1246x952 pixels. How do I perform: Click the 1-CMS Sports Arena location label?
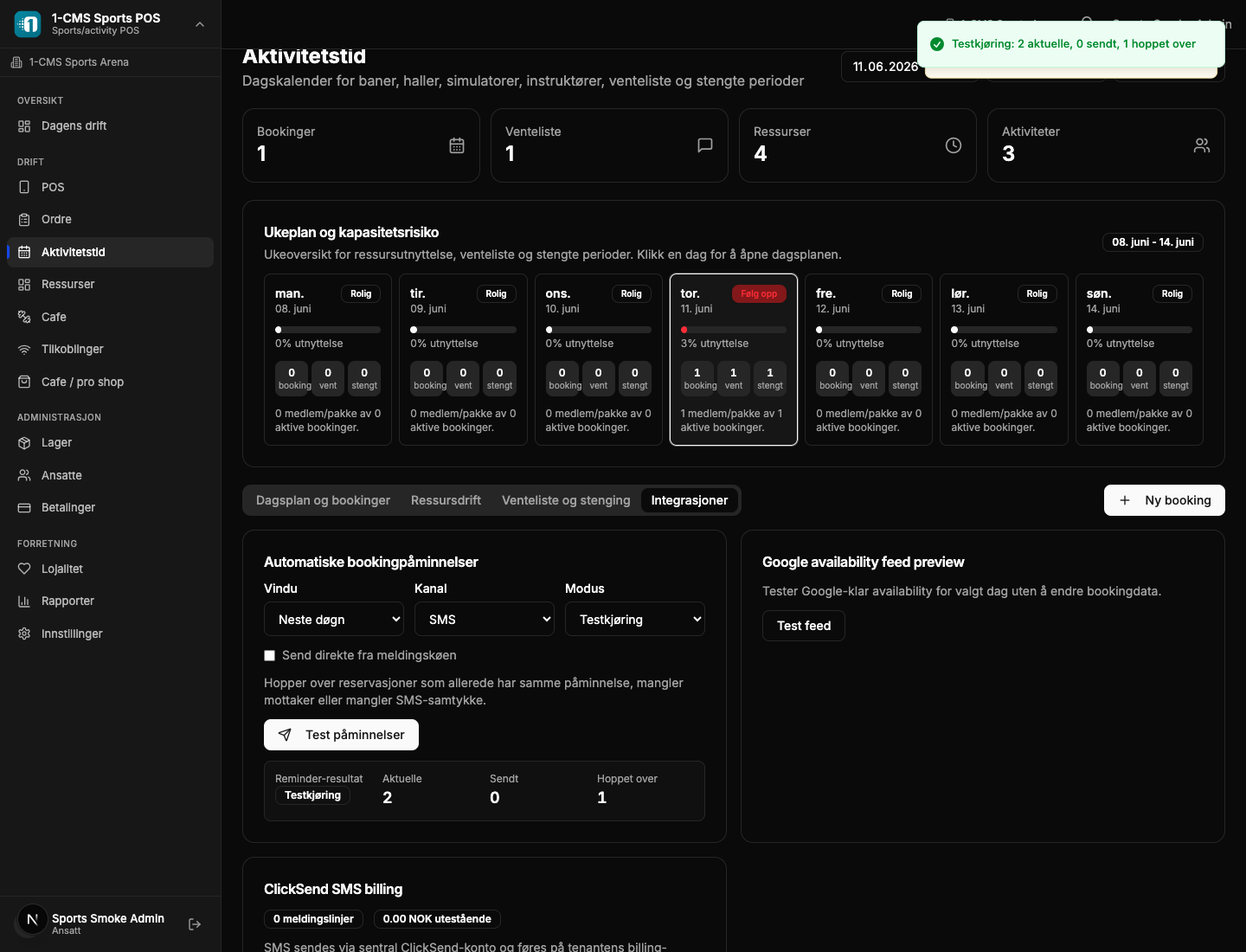pos(79,62)
